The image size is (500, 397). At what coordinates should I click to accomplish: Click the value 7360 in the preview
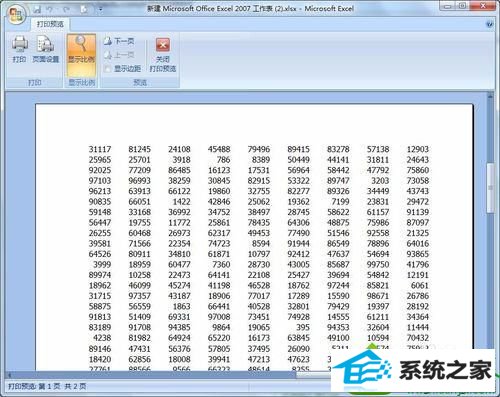pos(221,265)
